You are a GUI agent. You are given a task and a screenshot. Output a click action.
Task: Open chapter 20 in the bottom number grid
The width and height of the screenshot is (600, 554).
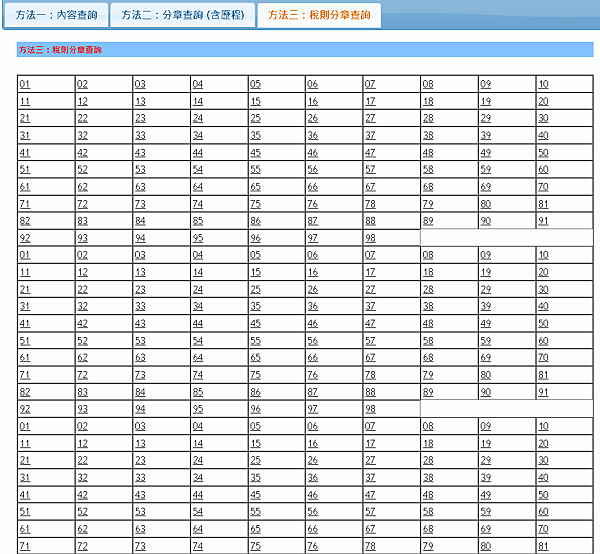pyautogui.click(x=543, y=443)
